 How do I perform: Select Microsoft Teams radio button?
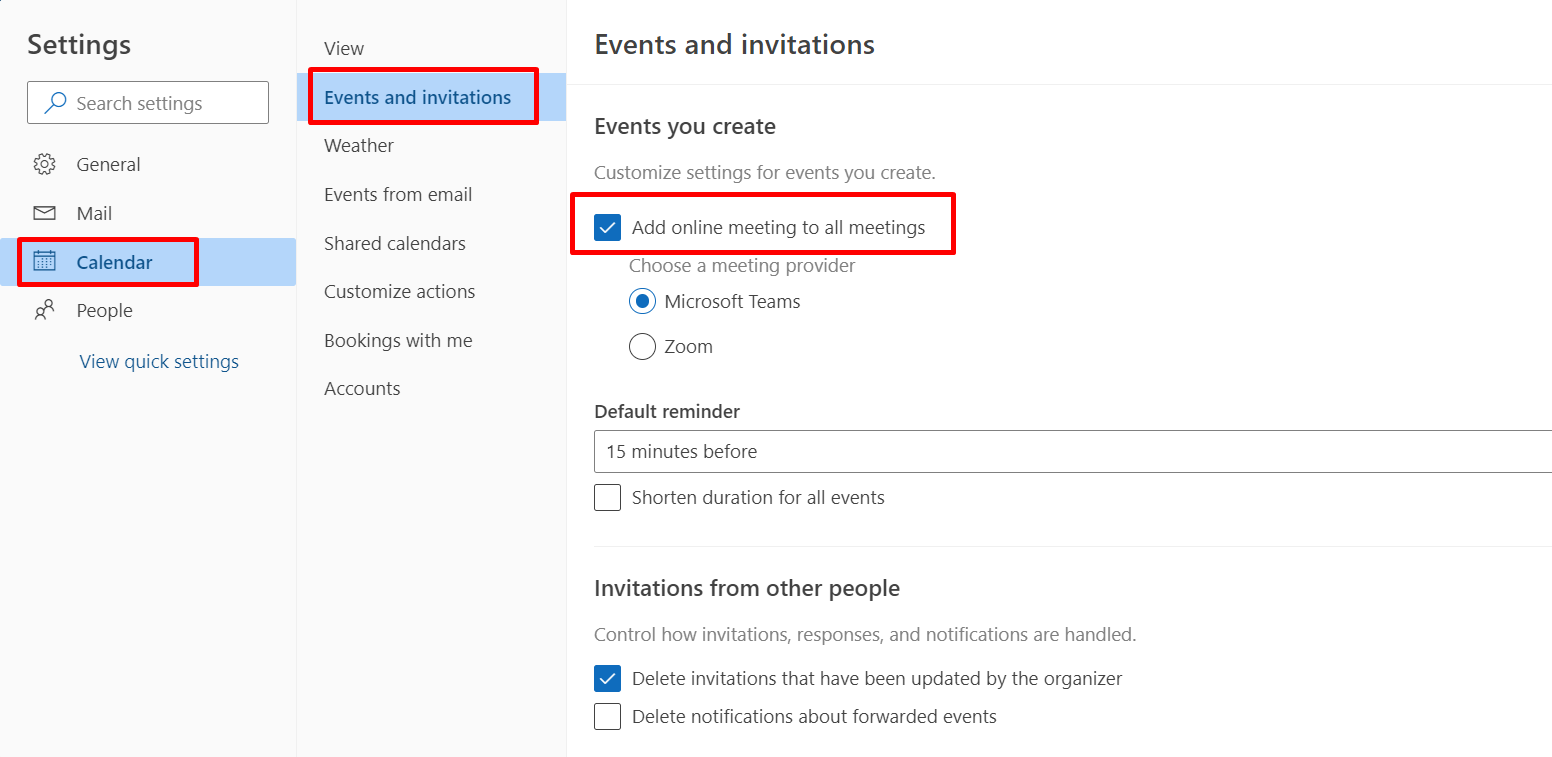click(642, 302)
